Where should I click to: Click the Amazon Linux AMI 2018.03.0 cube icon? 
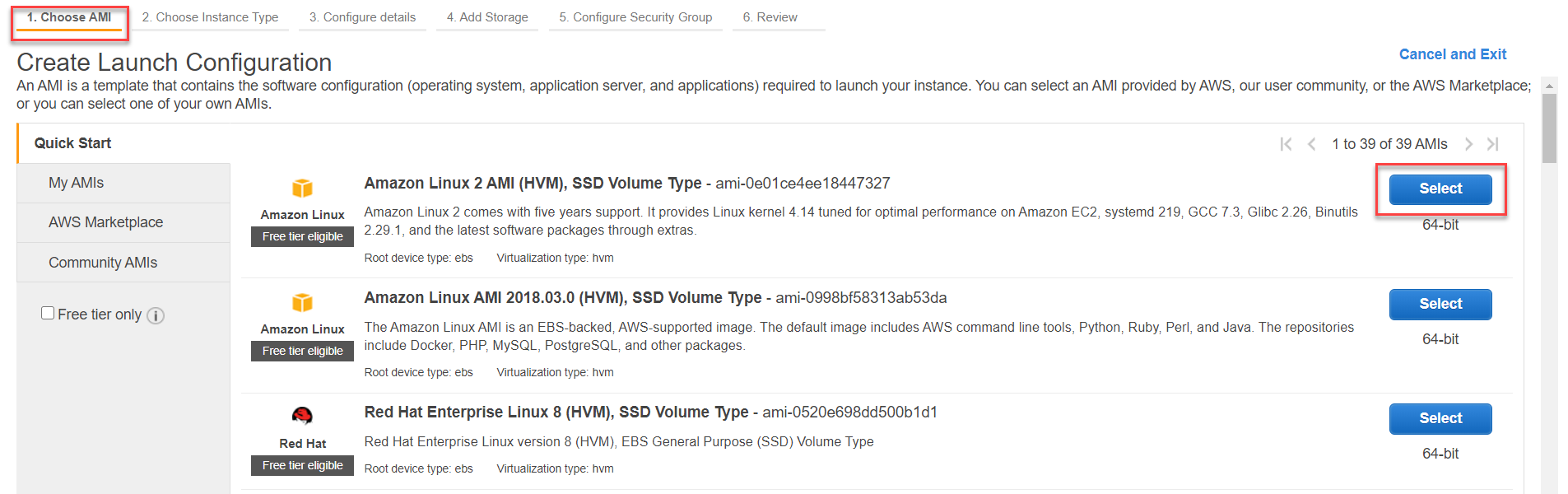pyautogui.click(x=303, y=302)
